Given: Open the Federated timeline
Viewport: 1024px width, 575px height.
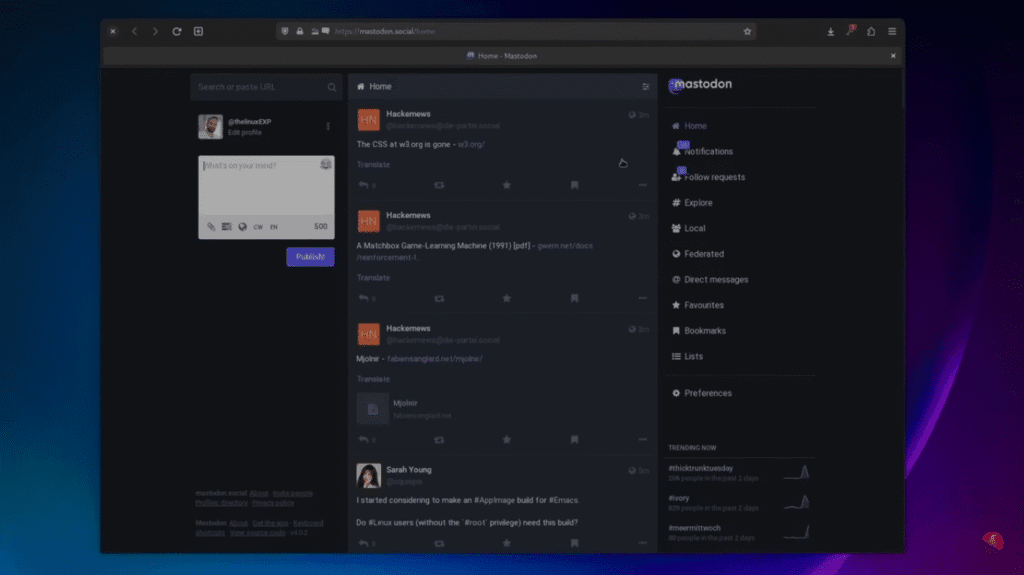Looking at the screenshot, I should click(697, 254).
